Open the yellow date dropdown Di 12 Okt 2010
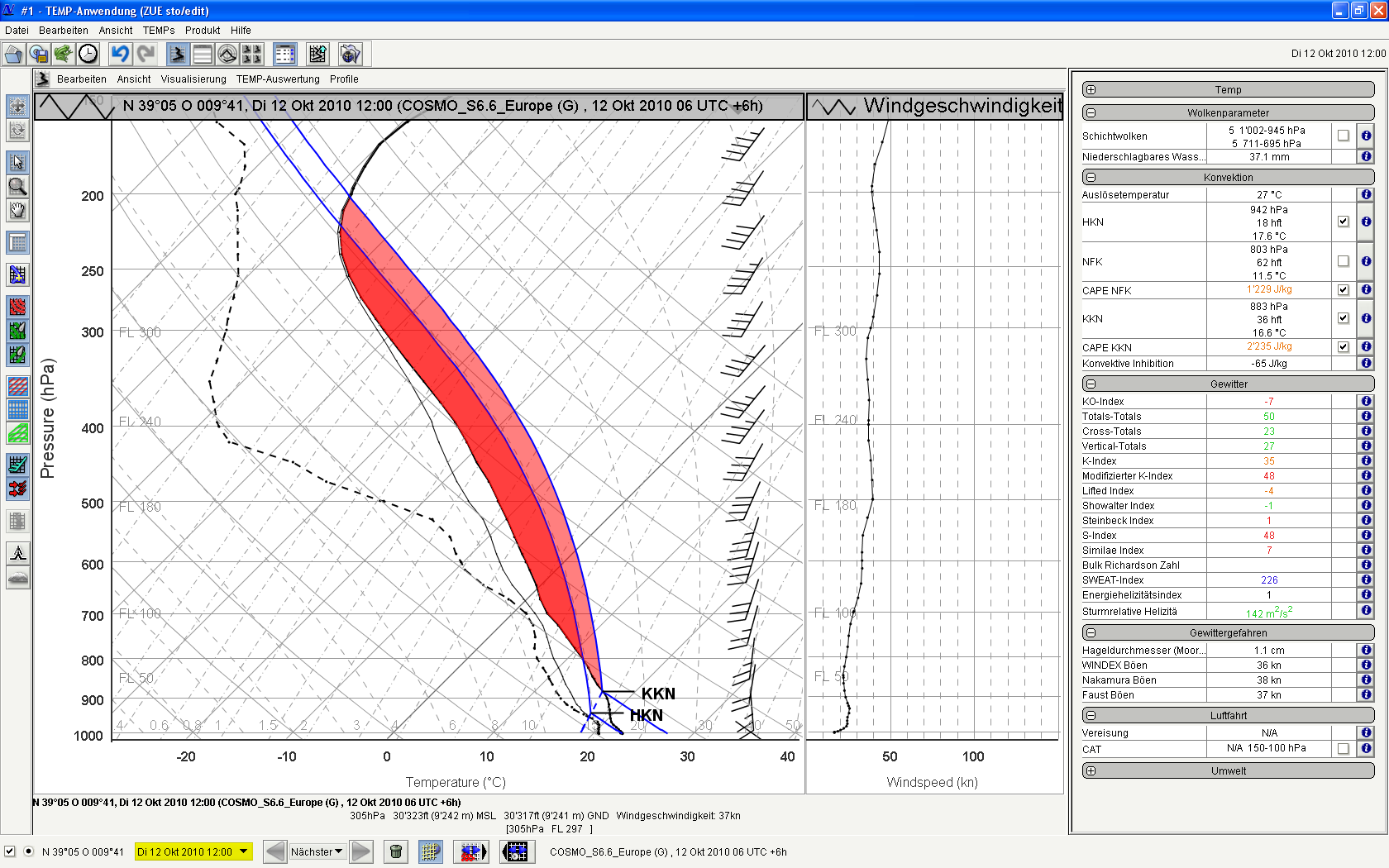This screenshot has width=1389, height=868. pyautogui.click(x=243, y=851)
